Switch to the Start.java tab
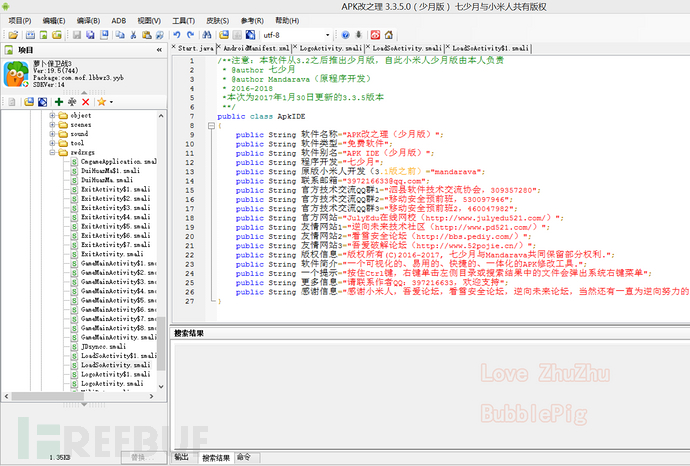Viewport: 690px width, 466px height. tap(196, 48)
